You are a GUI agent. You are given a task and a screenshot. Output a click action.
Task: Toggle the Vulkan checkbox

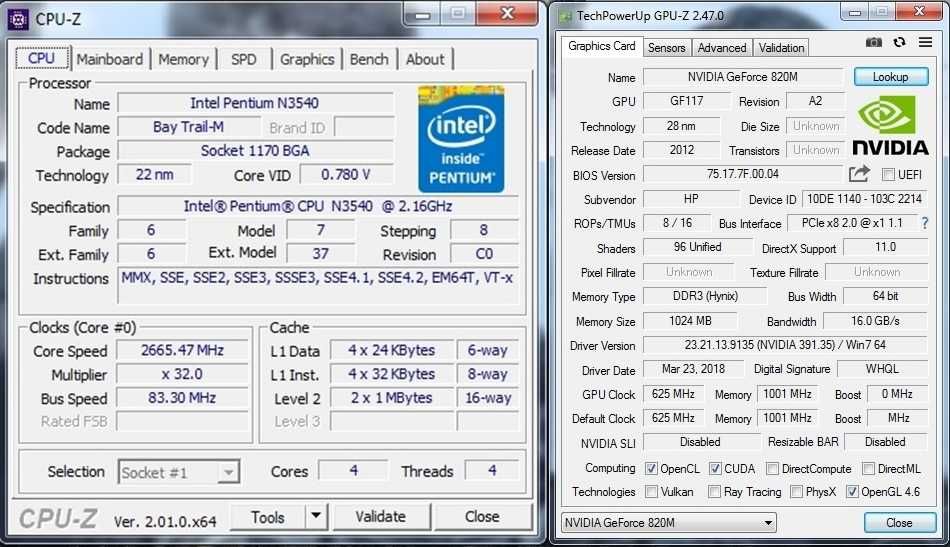point(651,491)
